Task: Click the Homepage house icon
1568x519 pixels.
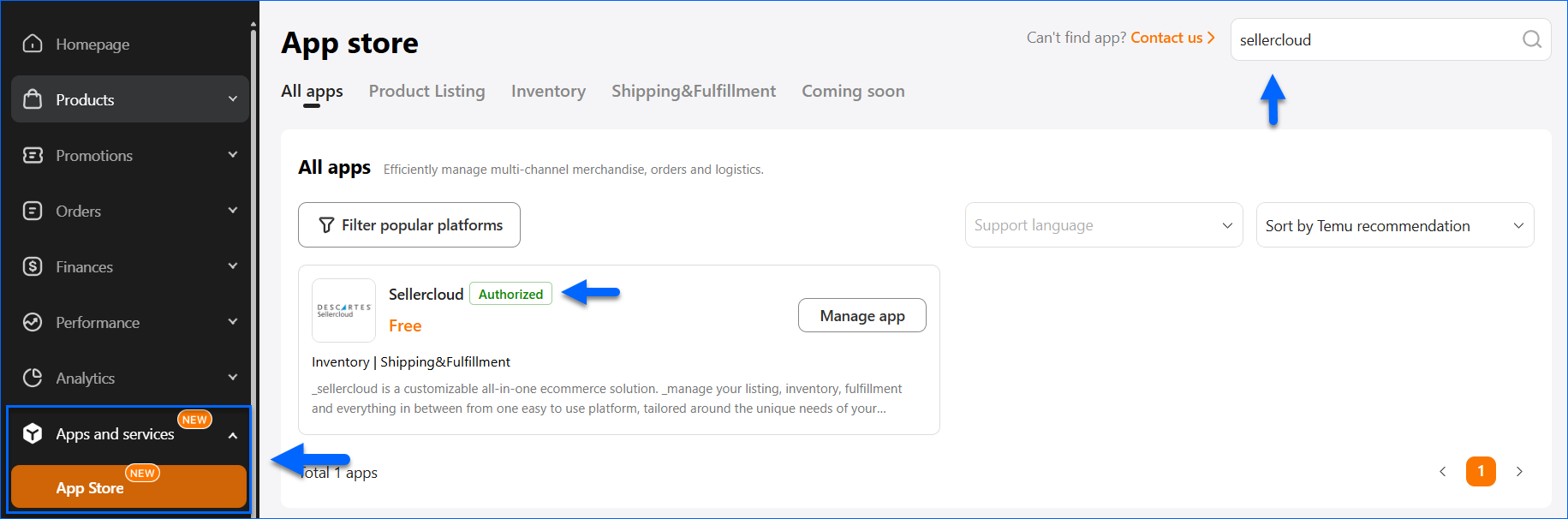Action: [x=33, y=44]
